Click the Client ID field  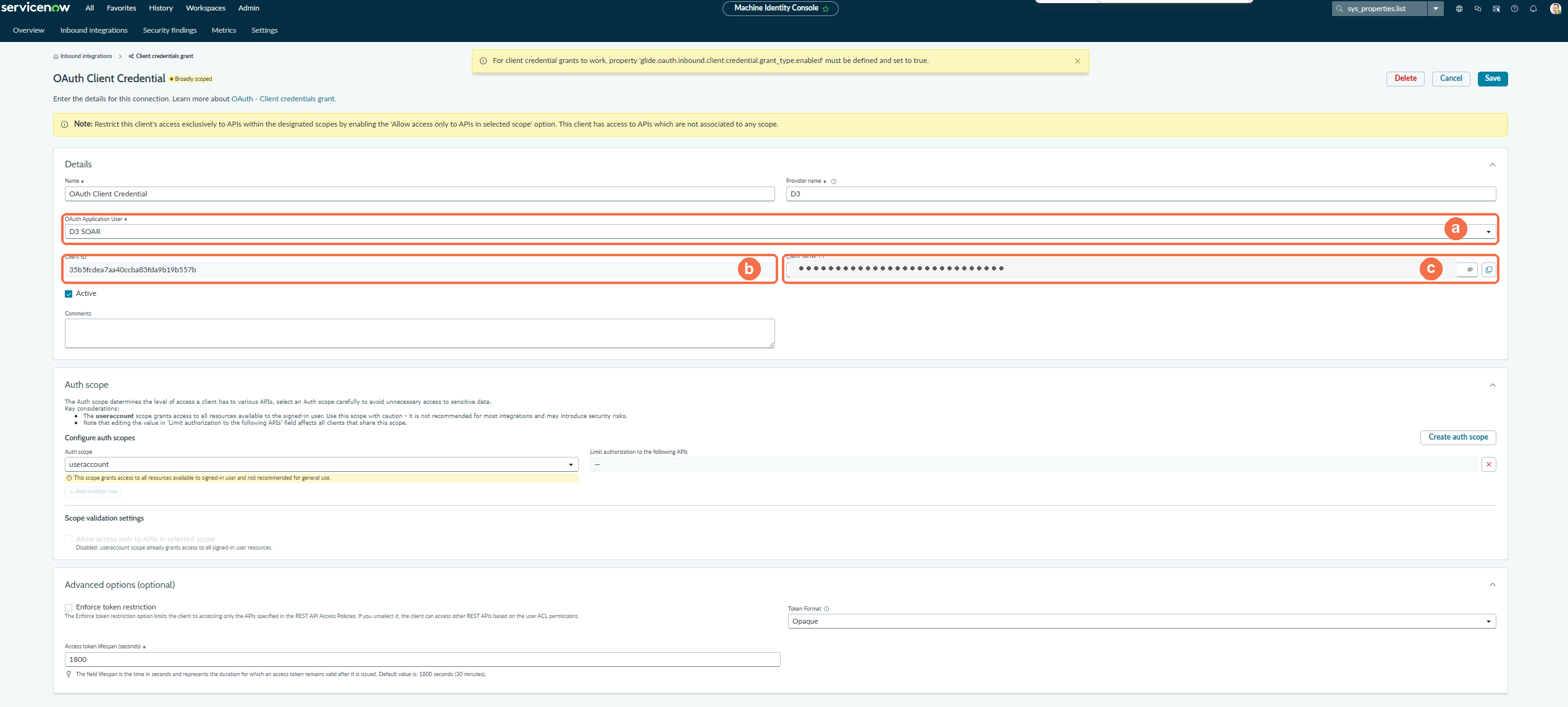pyautogui.click(x=419, y=270)
